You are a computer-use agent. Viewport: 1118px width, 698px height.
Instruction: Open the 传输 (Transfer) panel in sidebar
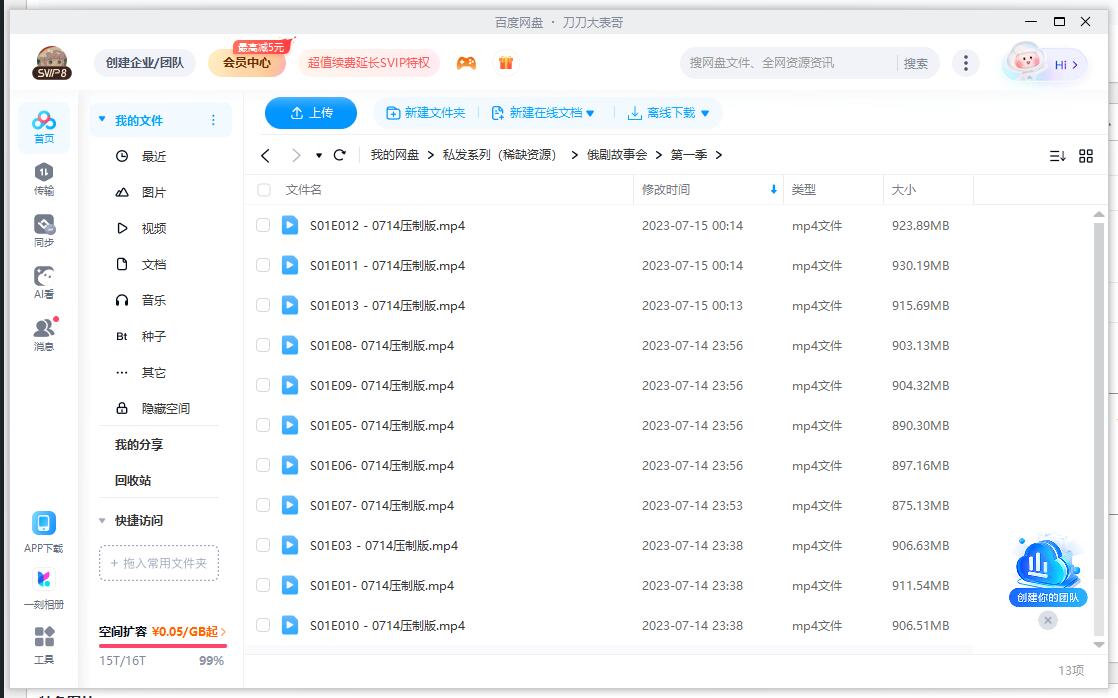click(x=44, y=174)
